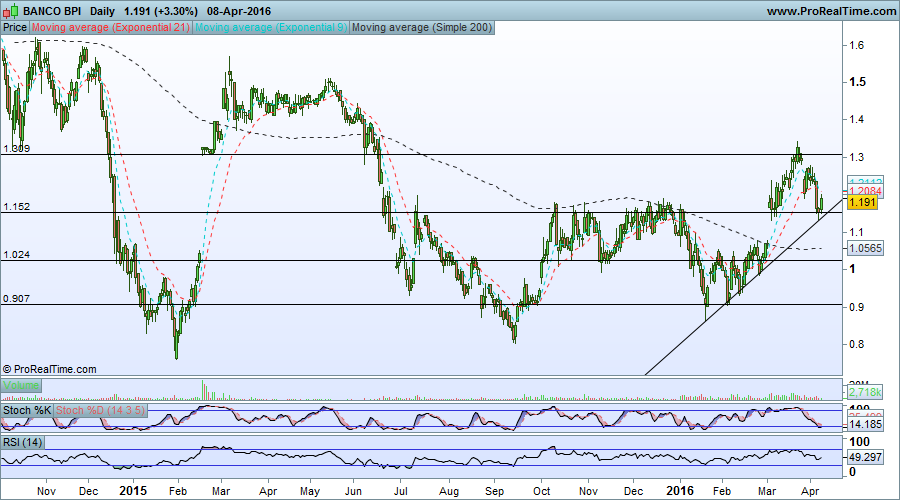The height and width of the screenshot is (500, 900).
Task: Click the Sep month label on time axis
Action: [494, 491]
